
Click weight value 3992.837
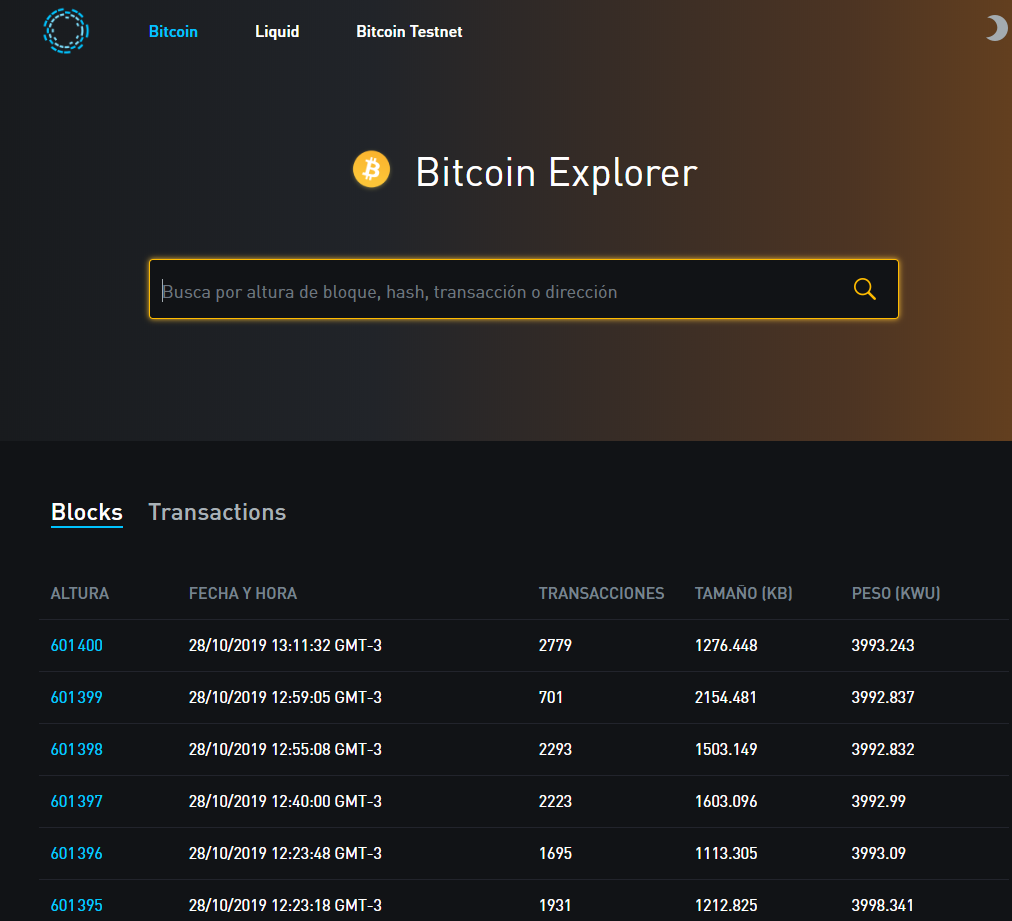click(x=883, y=698)
